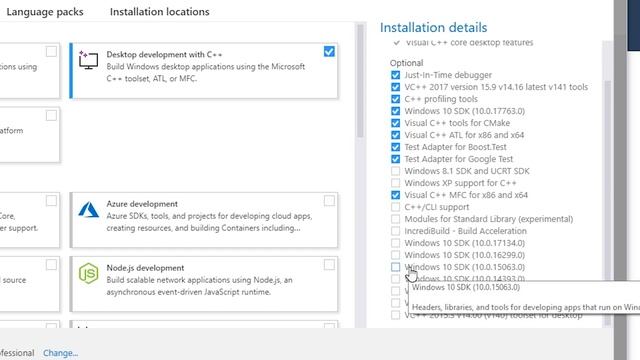Screen dimensions: 640x360
Task: Enable the Node.js development workload checkbox
Action: [x=329, y=265]
